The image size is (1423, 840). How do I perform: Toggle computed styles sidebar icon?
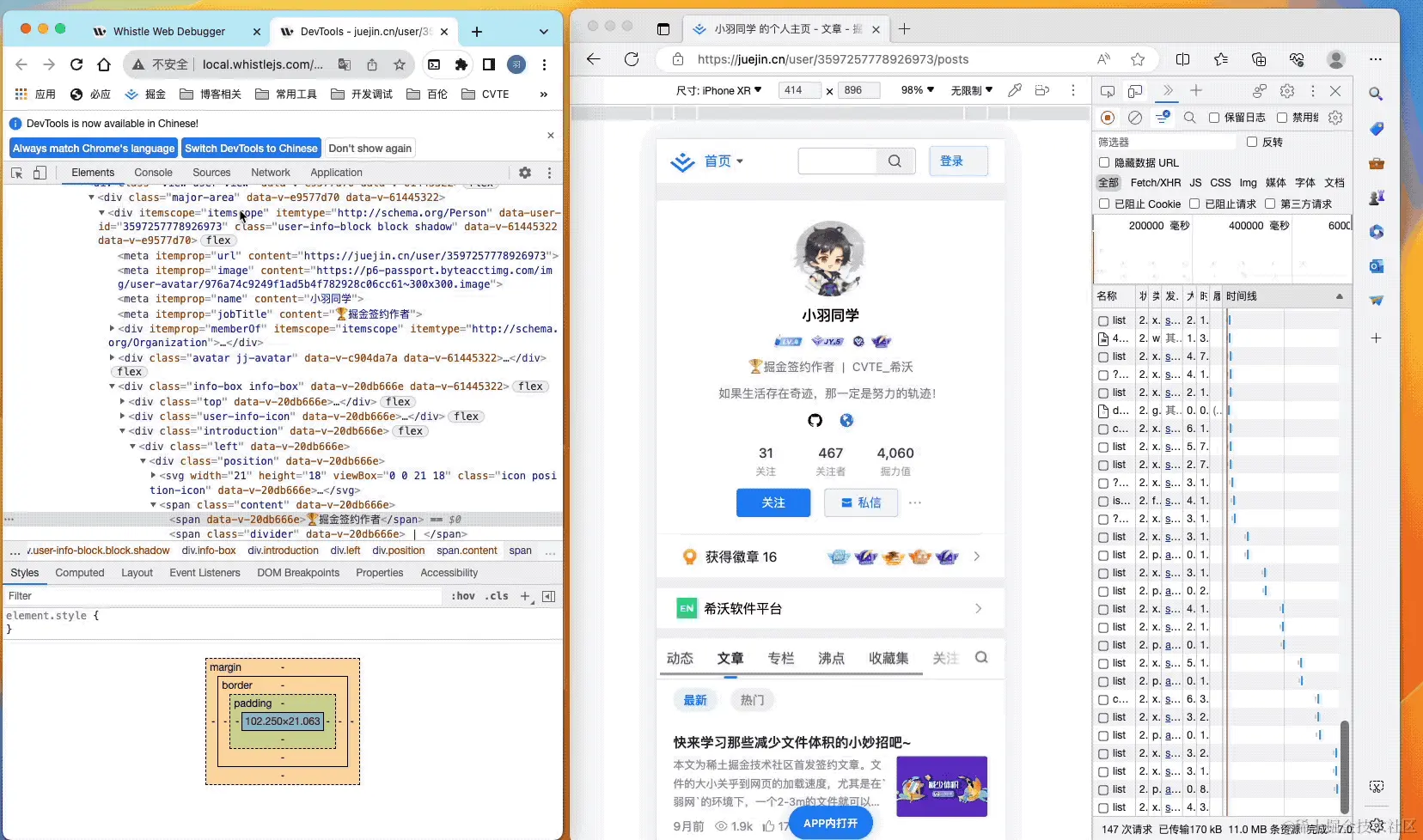coord(549,596)
